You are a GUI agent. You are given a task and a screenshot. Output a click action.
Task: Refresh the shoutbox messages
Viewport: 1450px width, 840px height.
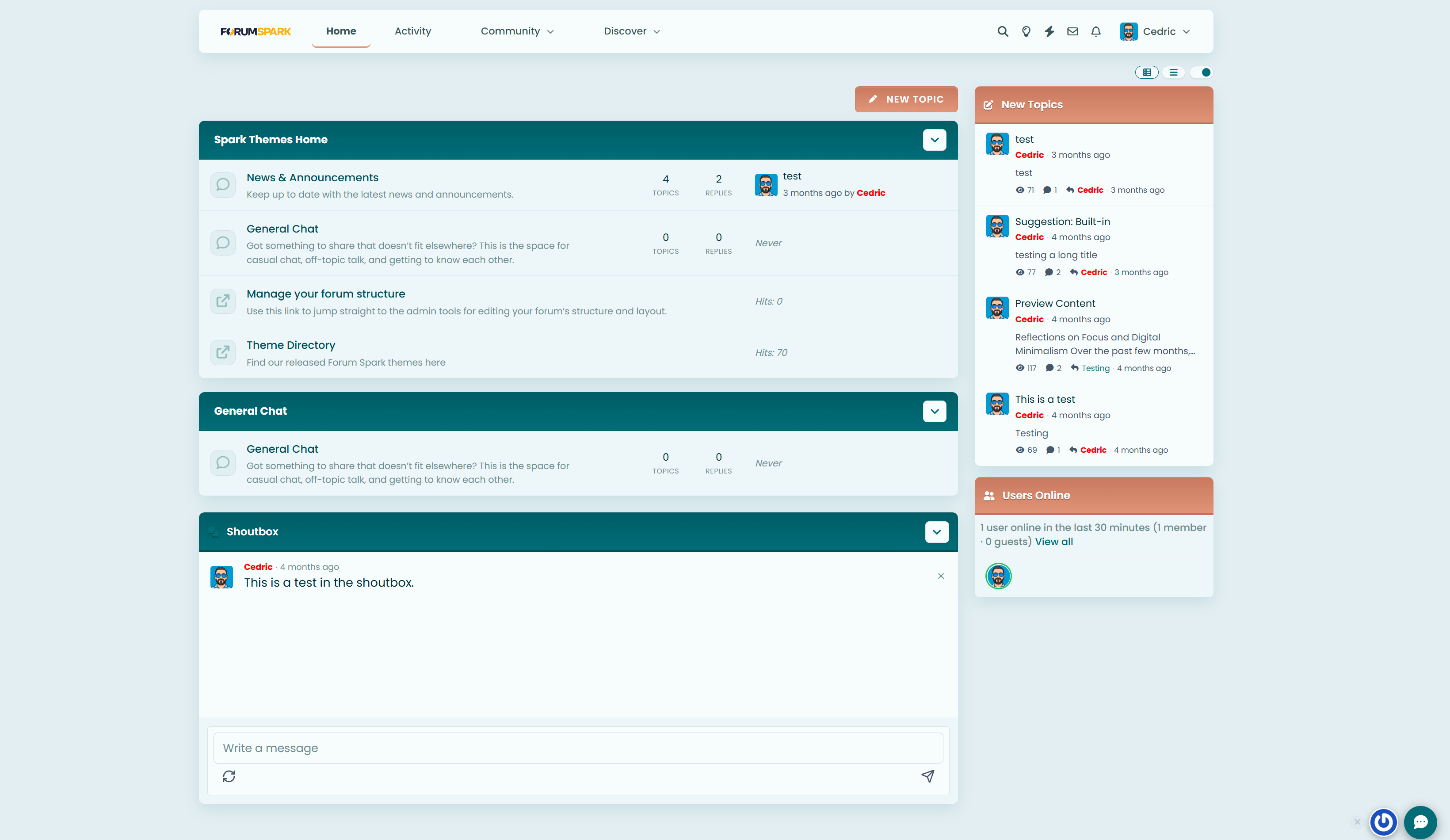pos(229,776)
